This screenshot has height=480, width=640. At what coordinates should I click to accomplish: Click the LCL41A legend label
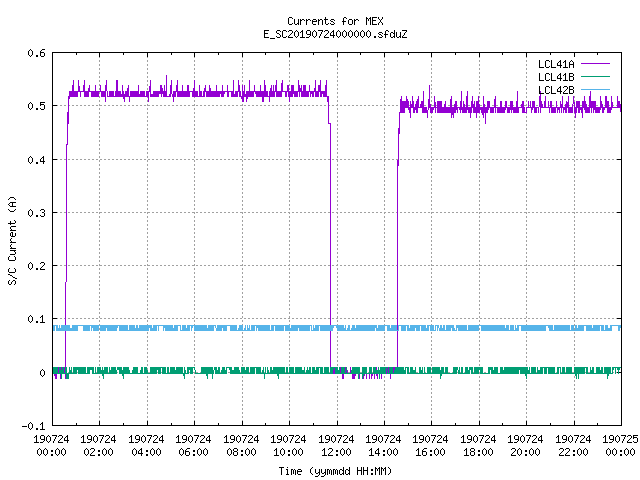[x=556, y=64]
